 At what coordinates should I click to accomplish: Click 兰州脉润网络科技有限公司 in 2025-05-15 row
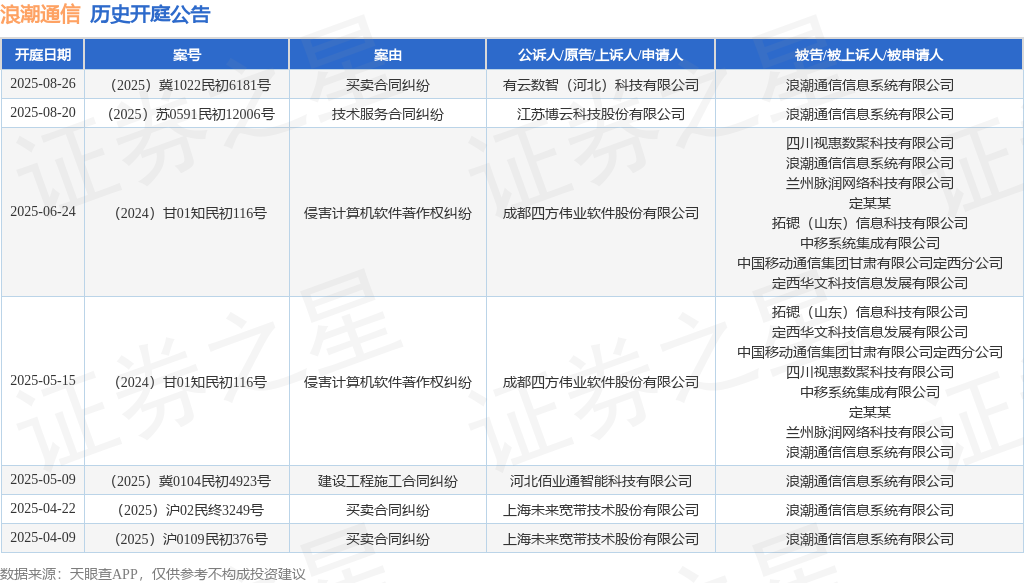pyautogui.click(x=870, y=432)
